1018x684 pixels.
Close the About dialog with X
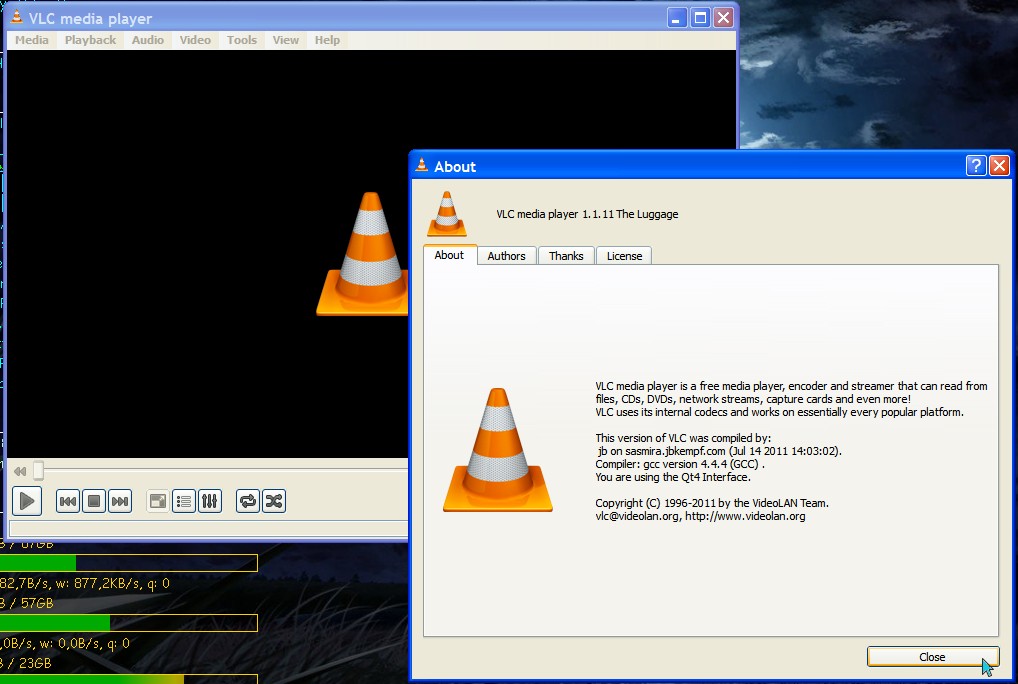[1000, 166]
